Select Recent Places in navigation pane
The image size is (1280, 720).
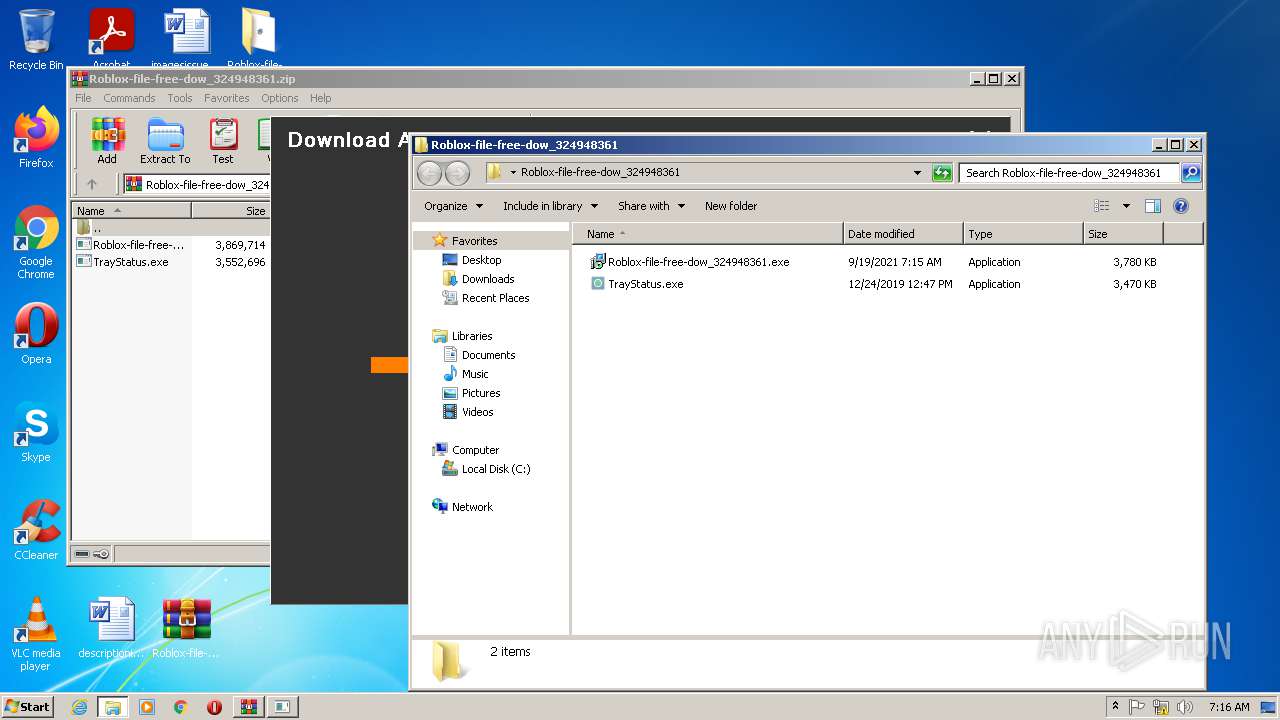point(495,298)
